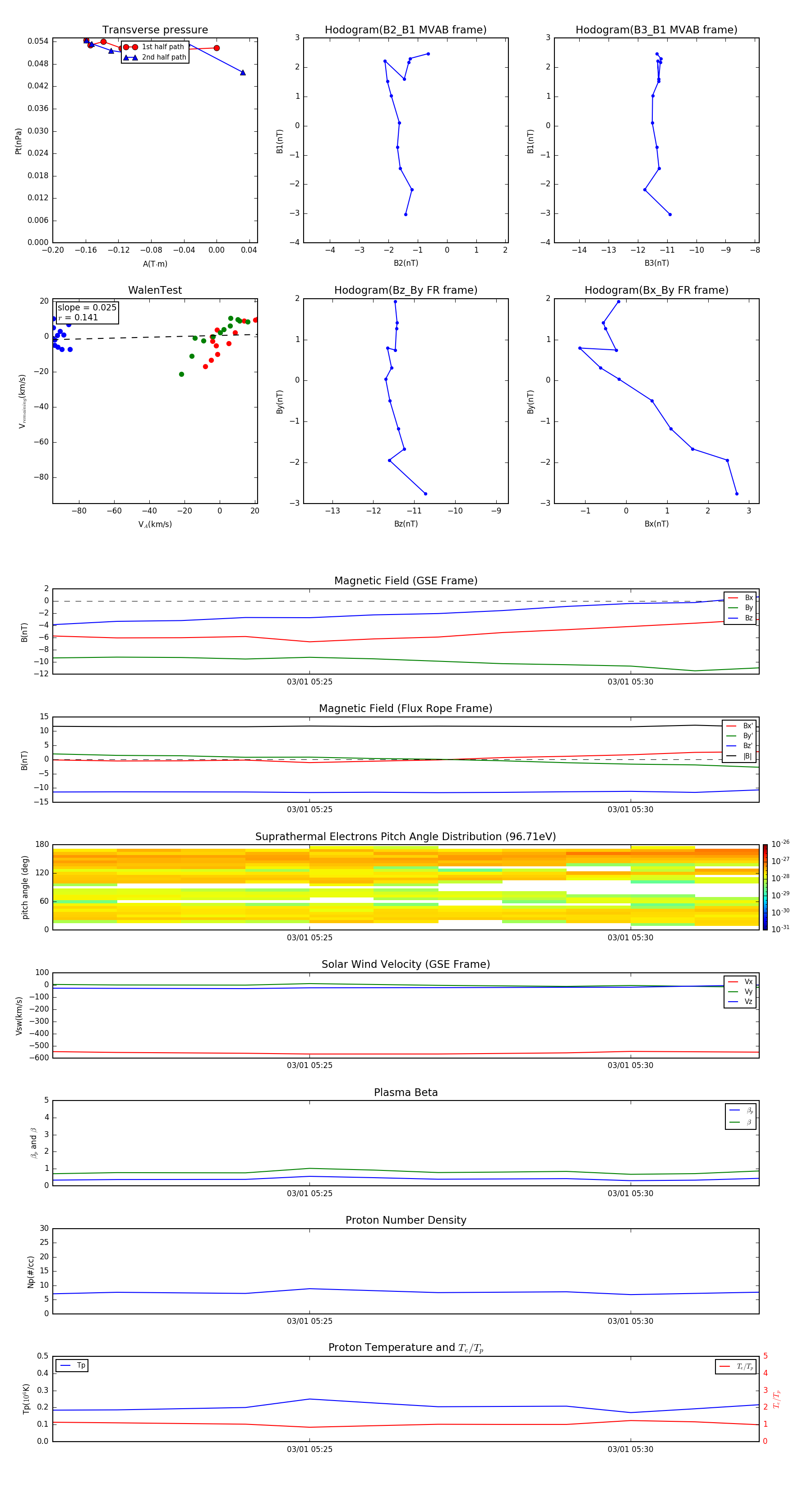812x1489 pixels.
Task: Click the "Hodogram(B3_B1 MVAB frame)" title
Action: tap(656, 30)
